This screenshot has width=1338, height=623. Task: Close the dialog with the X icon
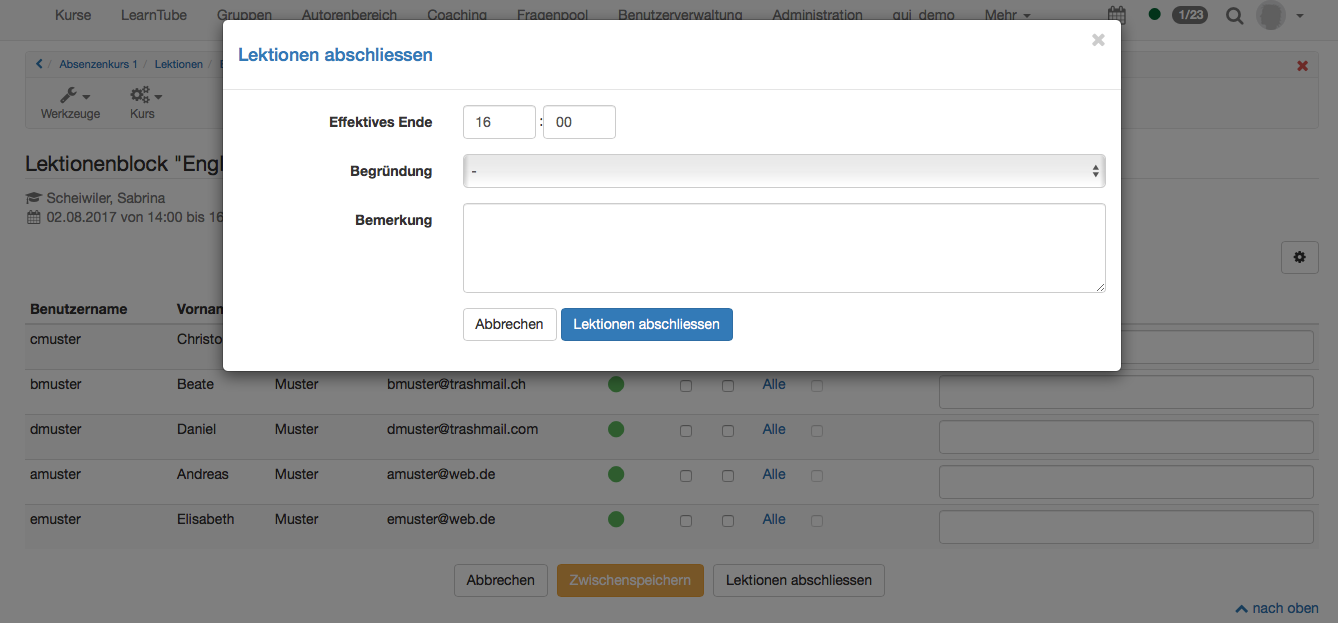[1098, 40]
